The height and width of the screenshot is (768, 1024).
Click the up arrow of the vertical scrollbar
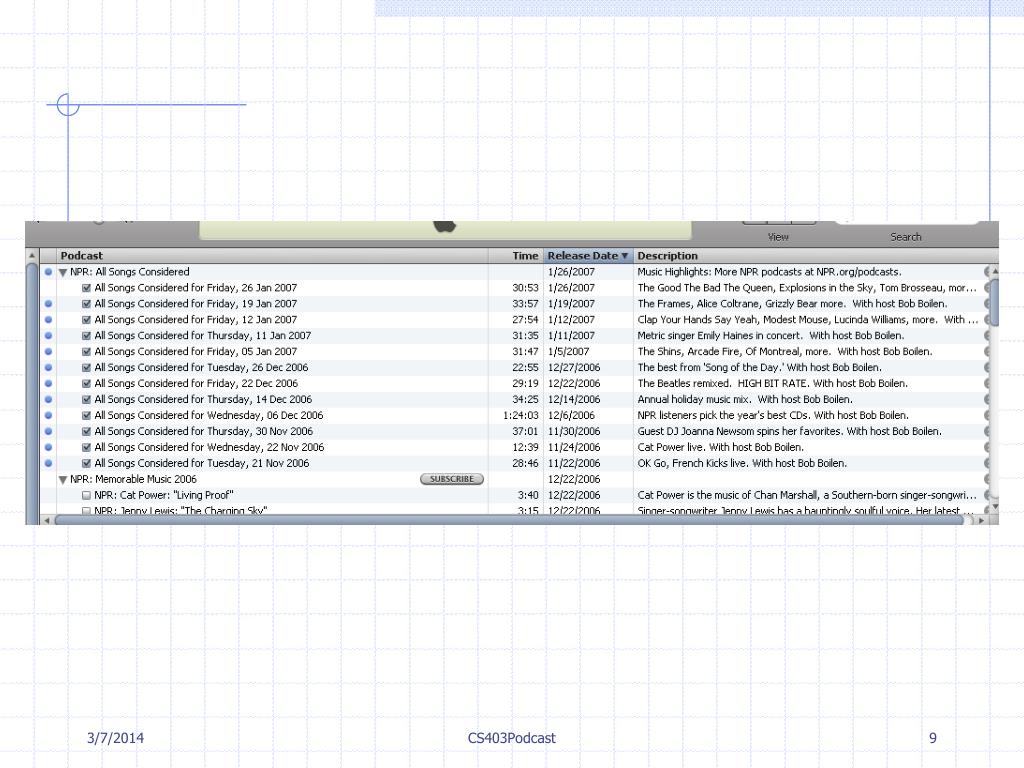[995, 270]
